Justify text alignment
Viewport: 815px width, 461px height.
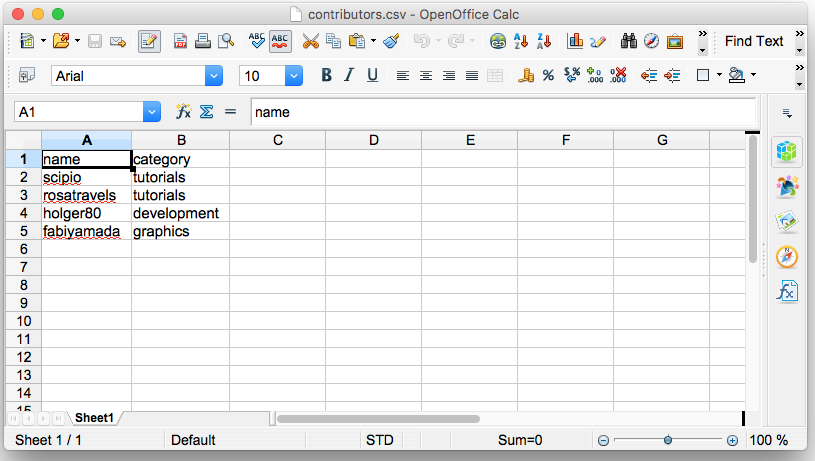[x=472, y=76]
